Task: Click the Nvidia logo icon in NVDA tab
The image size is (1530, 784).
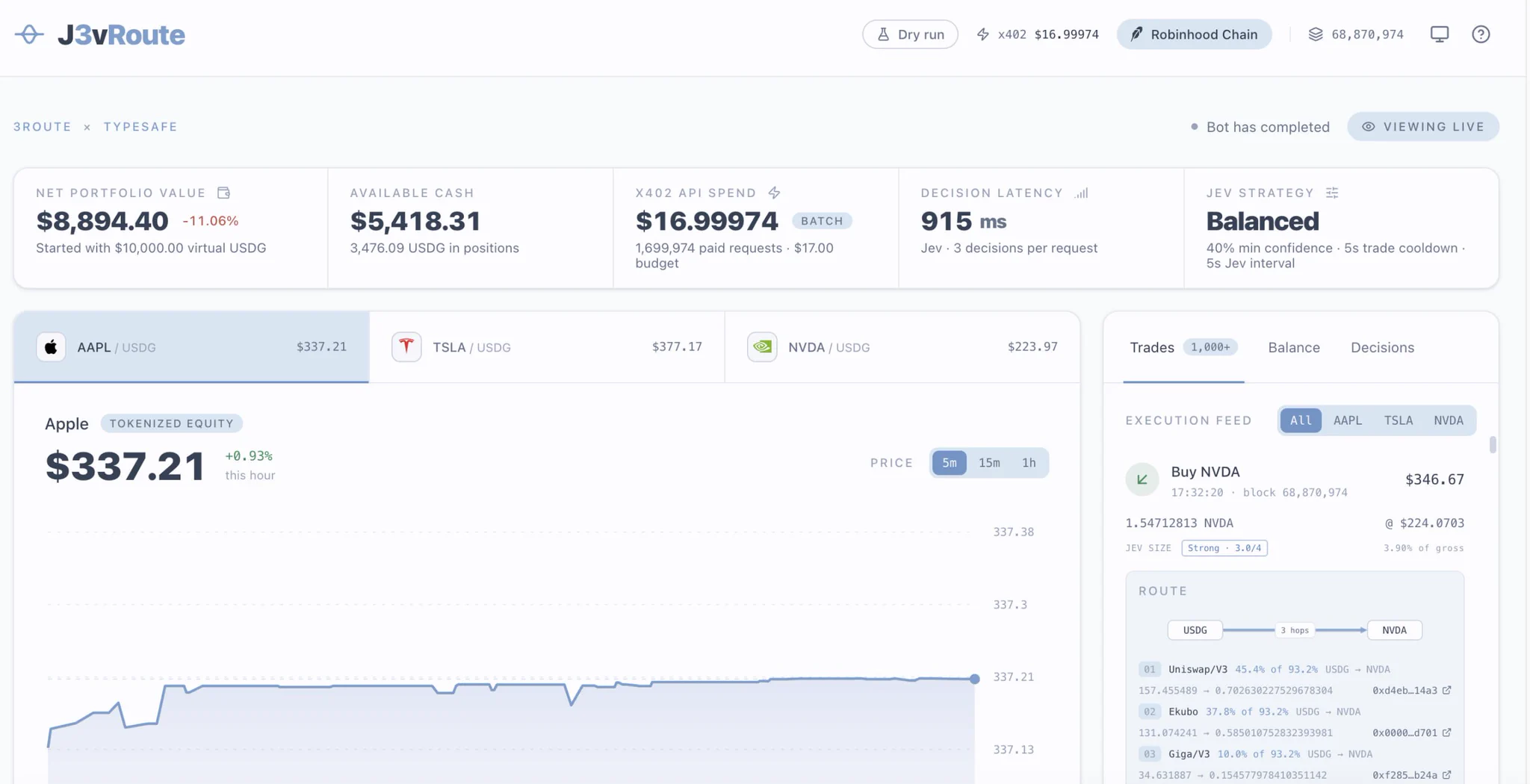Action: coord(762,346)
